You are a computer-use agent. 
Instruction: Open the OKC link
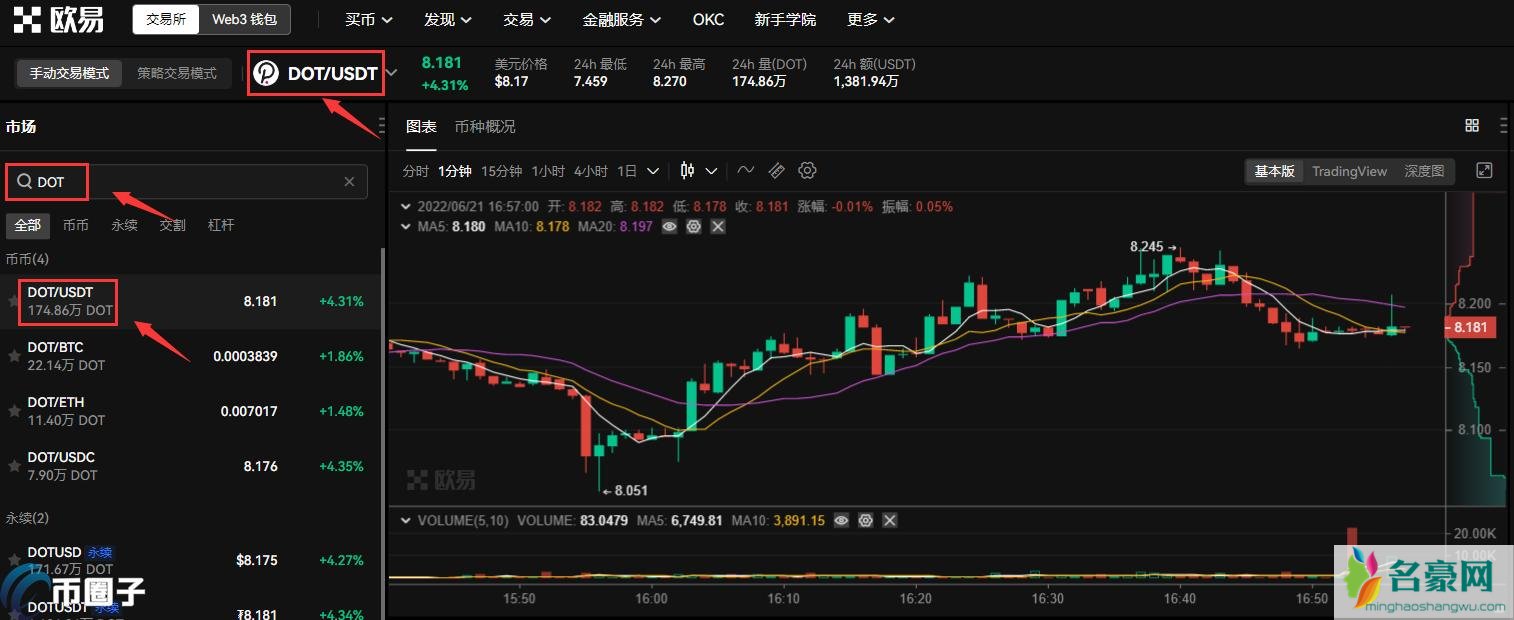tap(708, 19)
